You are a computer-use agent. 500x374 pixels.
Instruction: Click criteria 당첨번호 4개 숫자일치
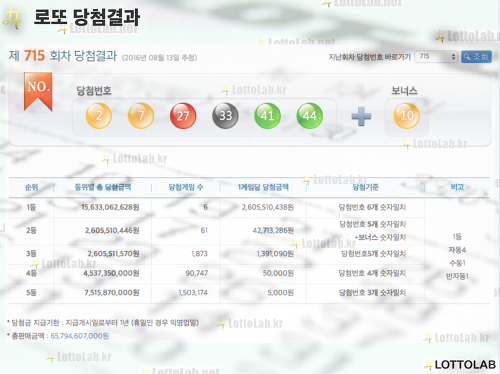pyautogui.click(x=372, y=273)
